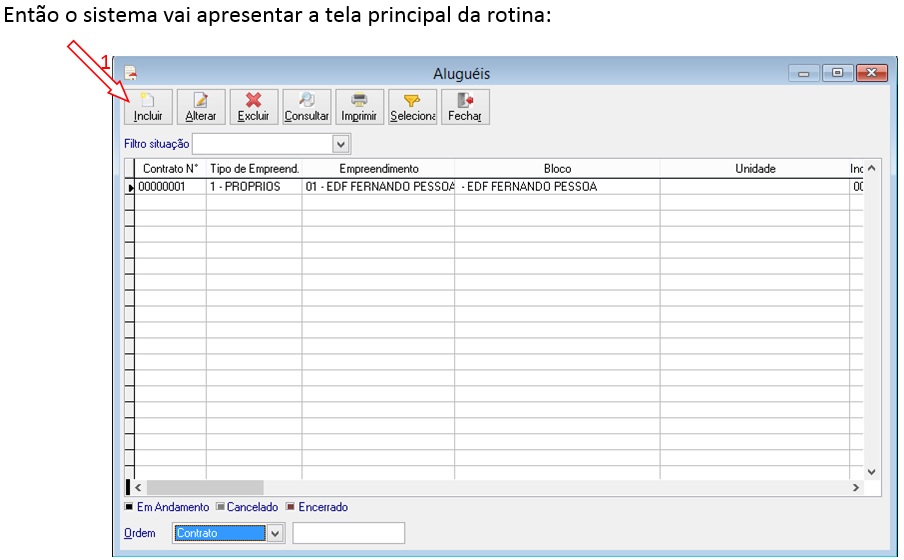904x560 pixels.
Task: Click the vertical scrollbar down arrow
Action: pyautogui.click(x=872, y=472)
